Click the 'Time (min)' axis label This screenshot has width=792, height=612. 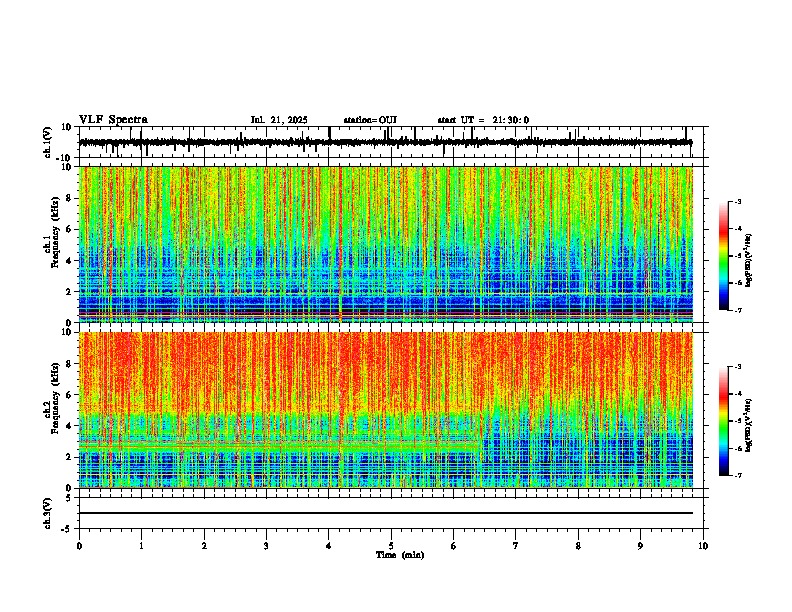pos(400,555)
